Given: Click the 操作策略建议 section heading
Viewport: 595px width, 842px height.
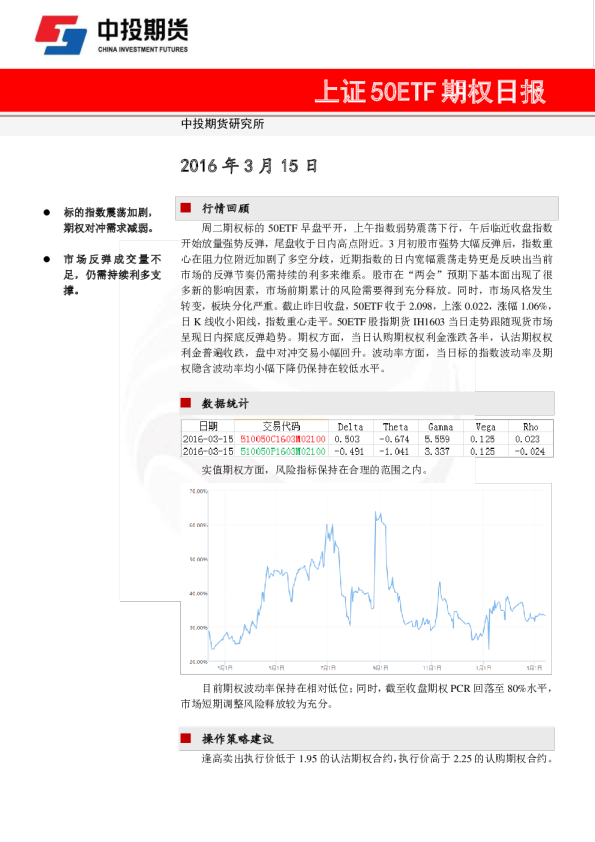Looking at the screenshot, I should click(x=237, y=739).
